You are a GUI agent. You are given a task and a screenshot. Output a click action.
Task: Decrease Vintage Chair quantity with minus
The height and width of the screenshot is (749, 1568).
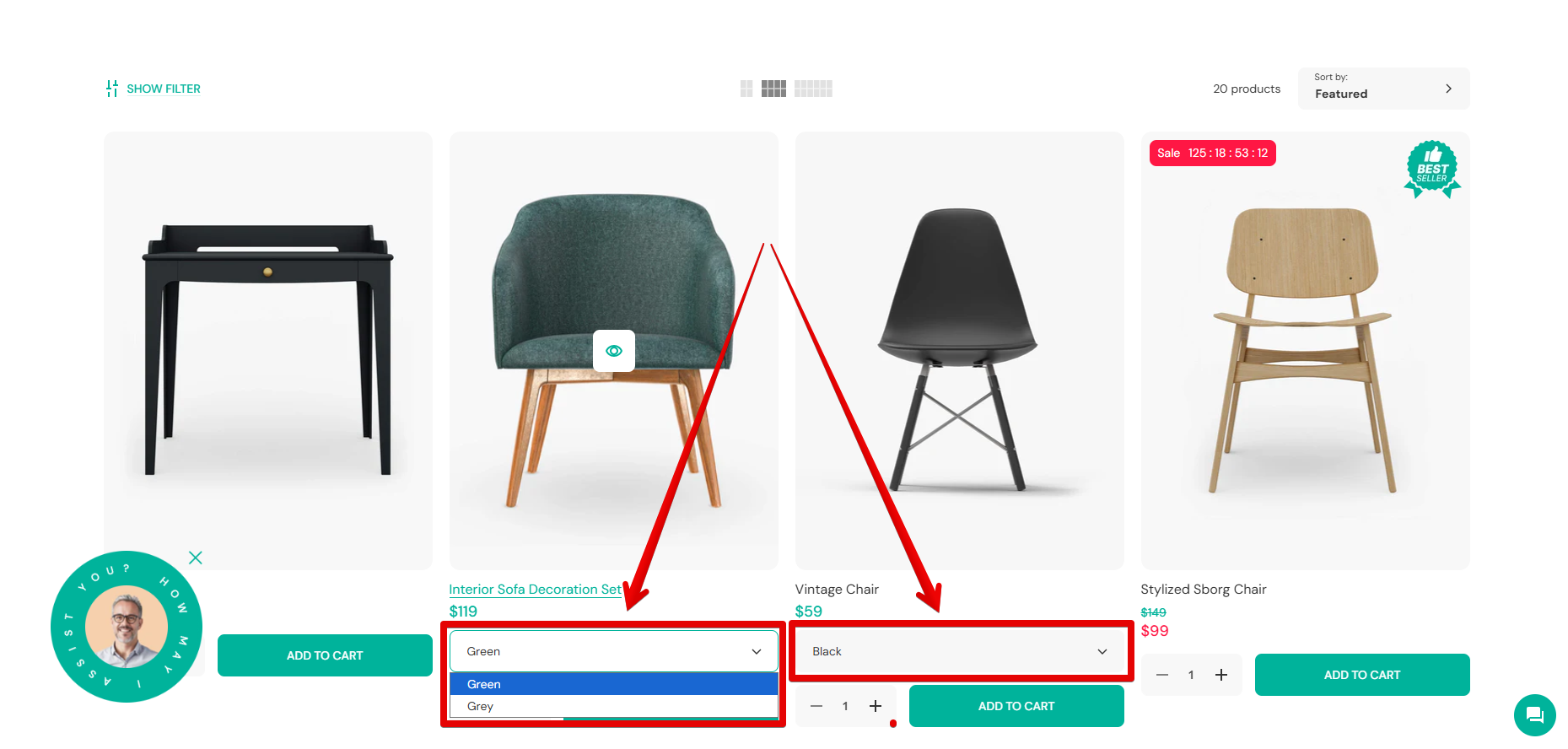816,706
